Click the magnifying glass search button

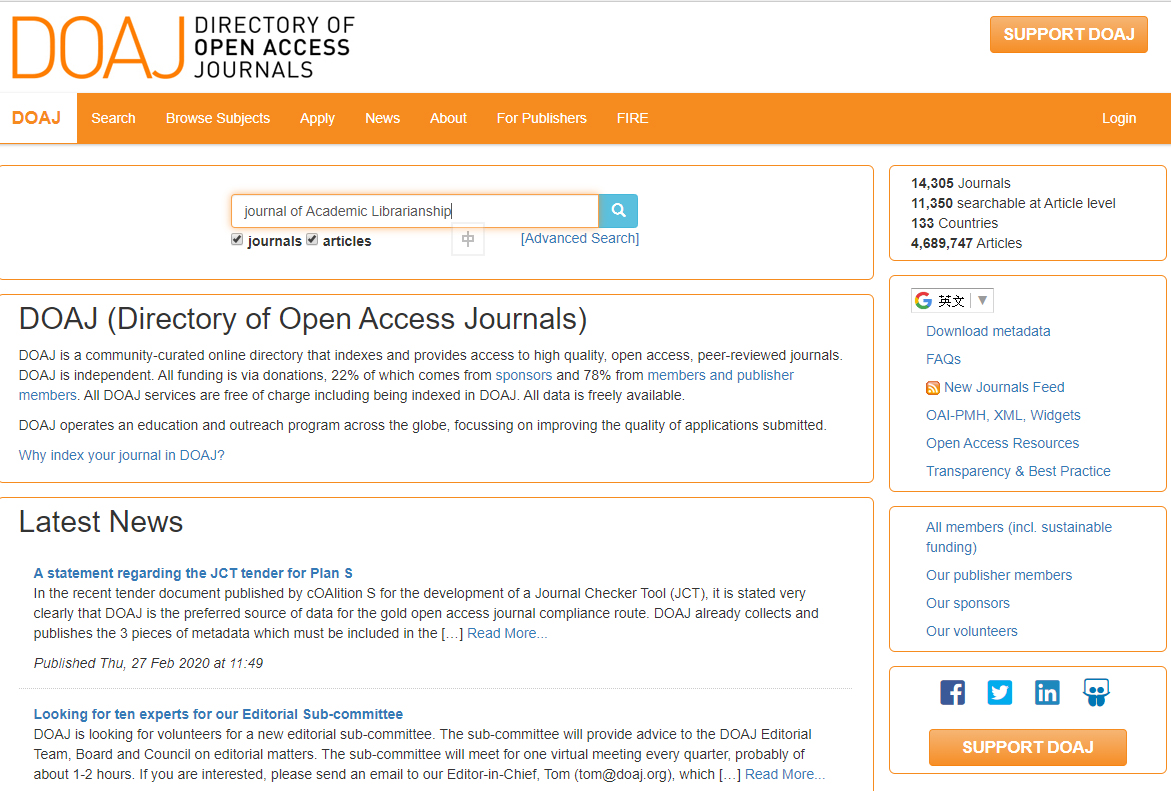[618, 211]
